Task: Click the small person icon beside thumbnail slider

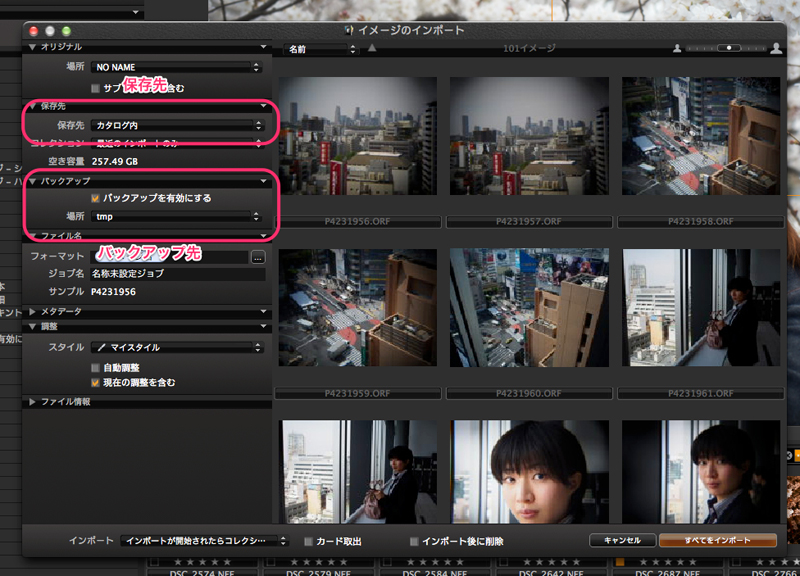Action: click(x=677, y=48)
